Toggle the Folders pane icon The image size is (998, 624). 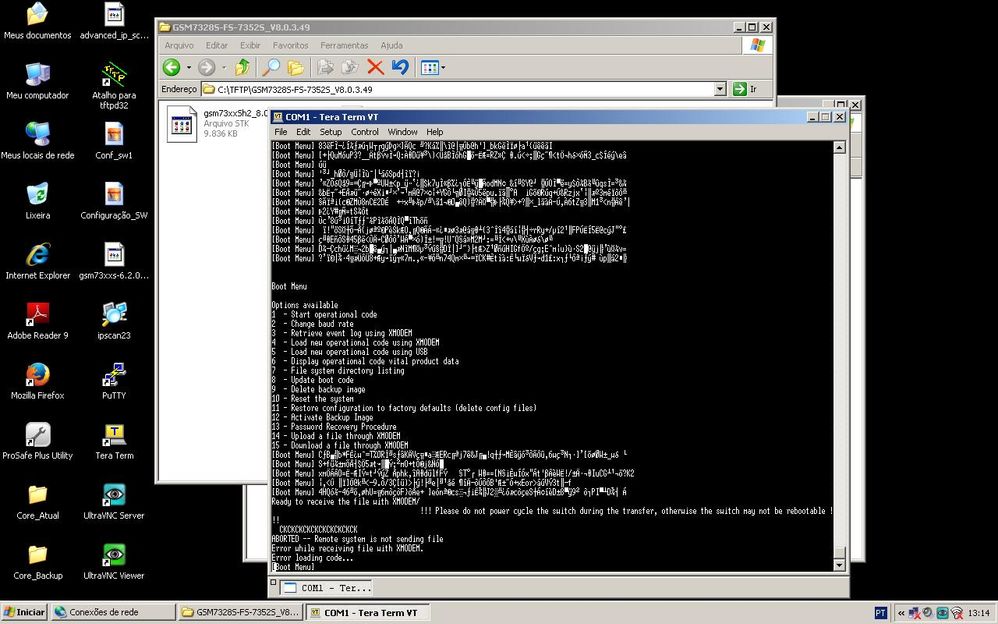click(296, 67)
